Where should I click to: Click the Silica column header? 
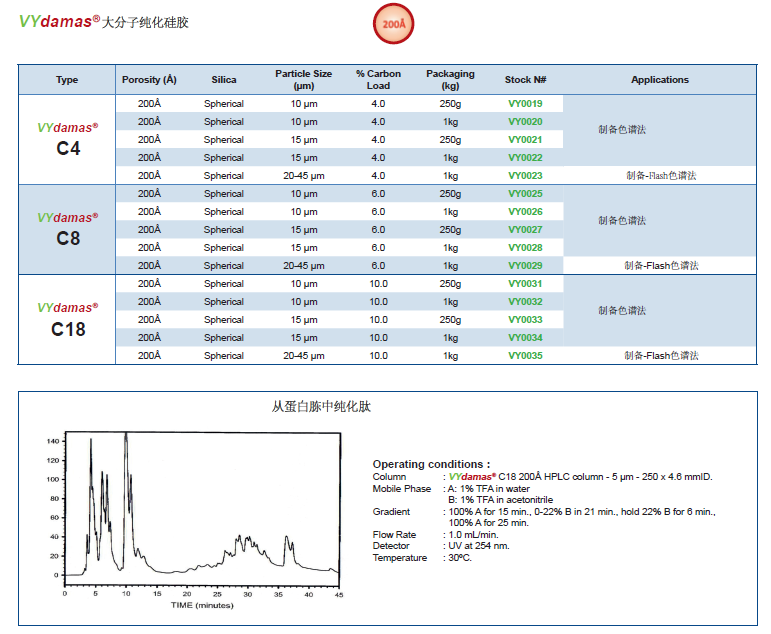(x=224, y=80)
